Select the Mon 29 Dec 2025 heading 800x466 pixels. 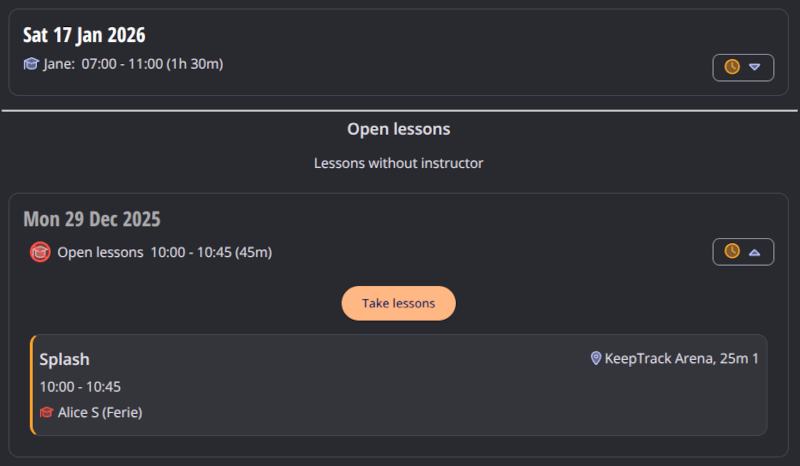click(92, 219)
